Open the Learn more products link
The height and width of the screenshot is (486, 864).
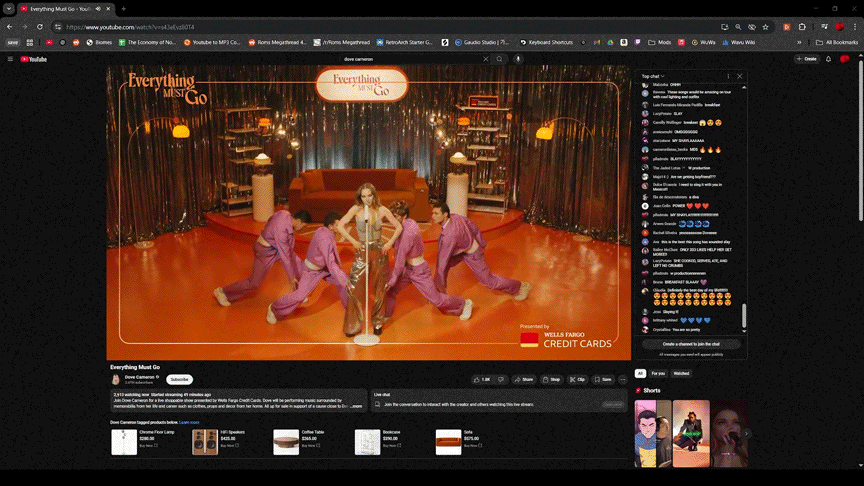pos(189,423)
